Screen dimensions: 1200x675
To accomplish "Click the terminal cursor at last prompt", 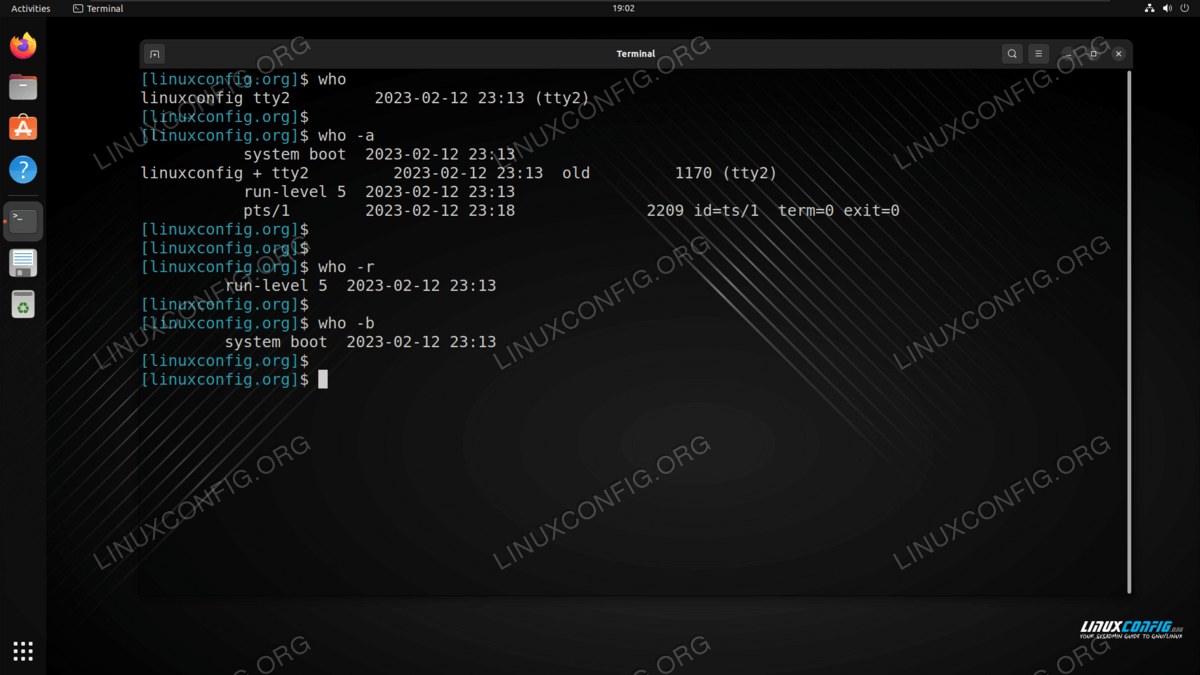I will click(323, 380).
